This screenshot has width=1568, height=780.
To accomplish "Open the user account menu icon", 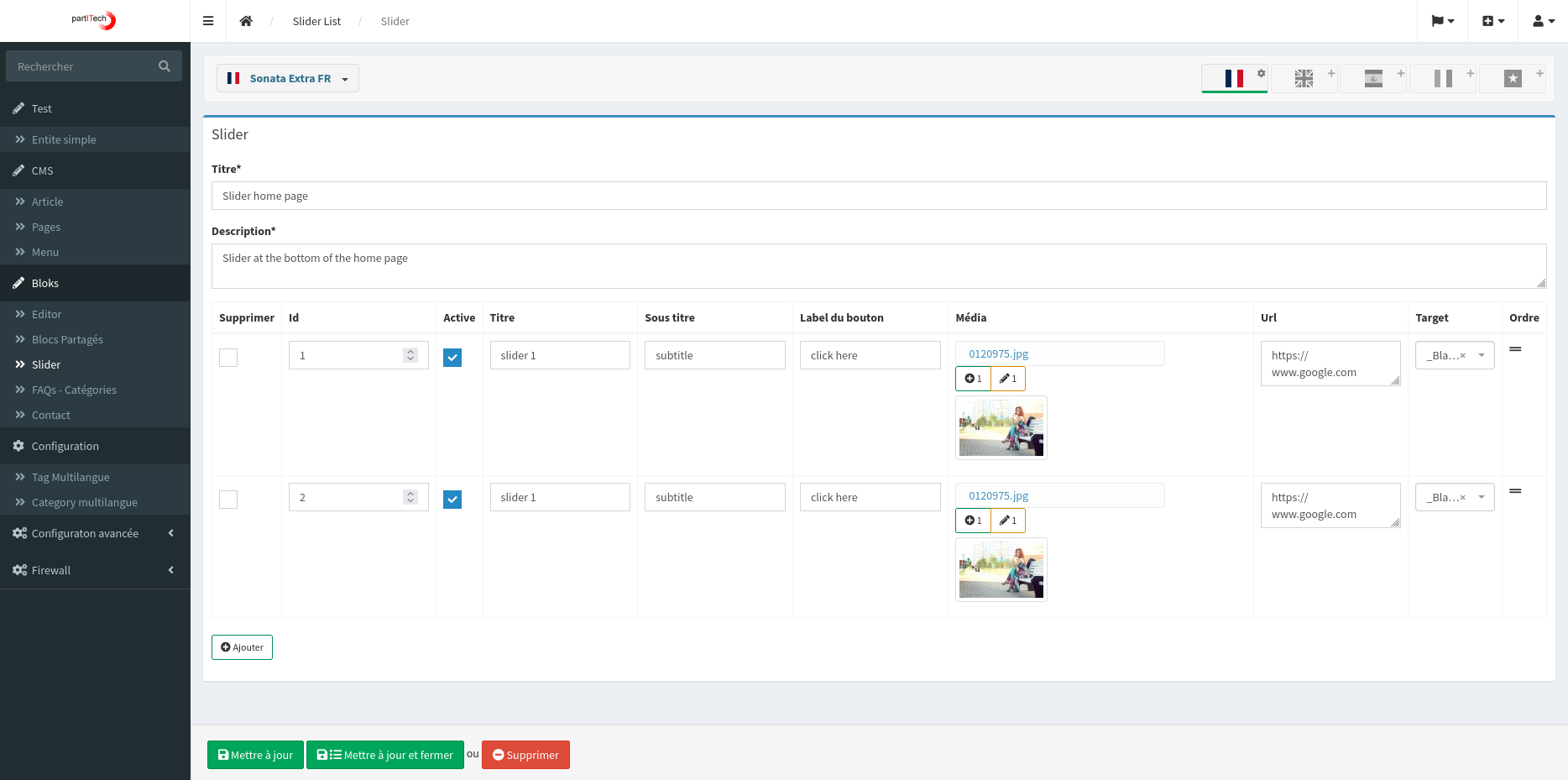I will tap(1543, 20).
